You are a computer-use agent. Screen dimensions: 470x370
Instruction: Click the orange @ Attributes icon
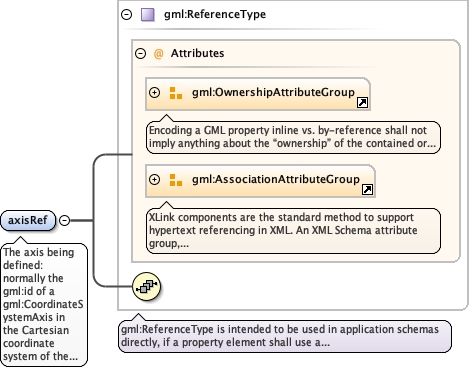pos(159,53)
